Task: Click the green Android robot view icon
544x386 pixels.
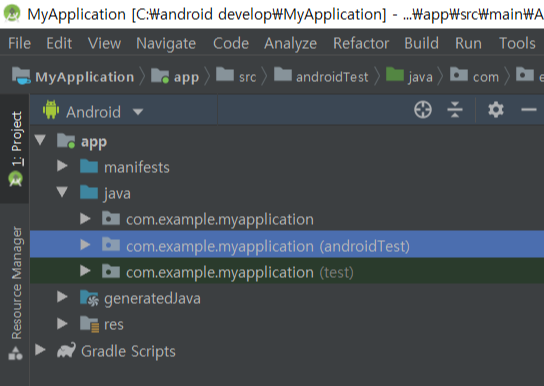Action: 51,110
